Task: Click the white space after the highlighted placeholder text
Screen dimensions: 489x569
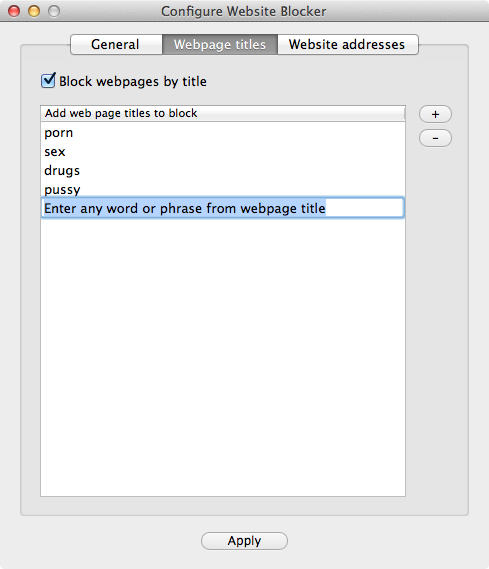Action: pos(364,208)
